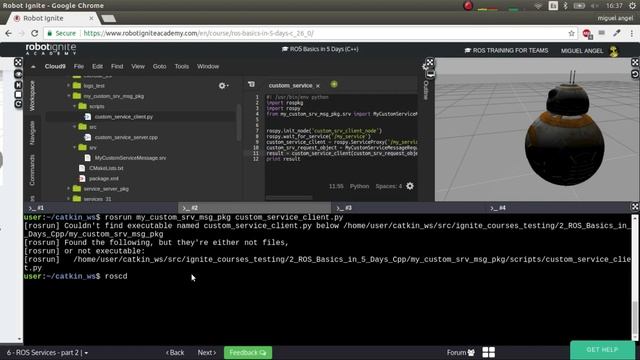The width and height of the screenshot is (640, 360).
Task: Click the C icon on the left strip
Action: (x=18, y=104)
